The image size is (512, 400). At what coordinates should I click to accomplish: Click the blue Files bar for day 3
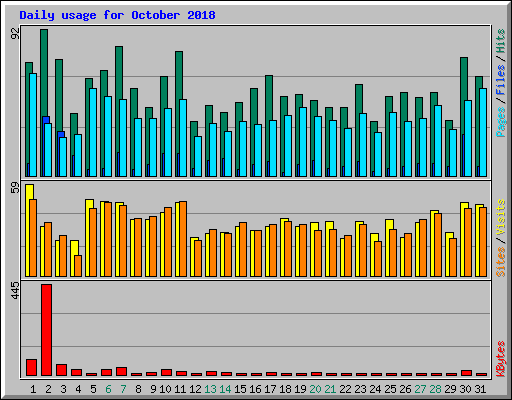pos(61,134)
